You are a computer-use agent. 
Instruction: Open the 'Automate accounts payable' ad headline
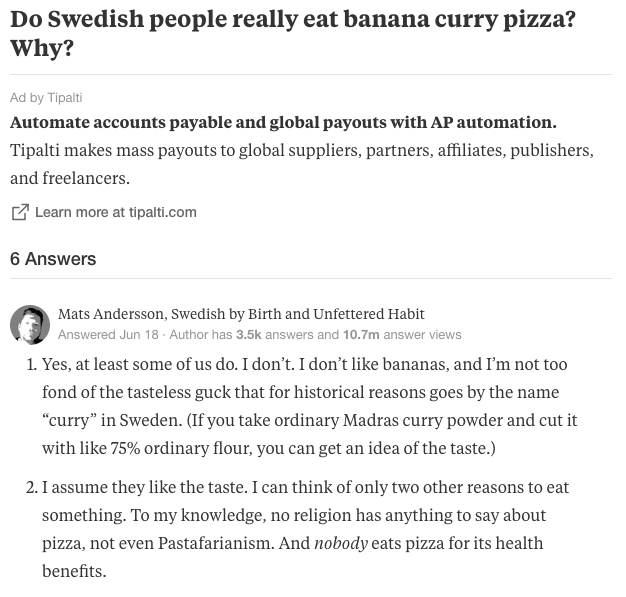click(283, 123)
